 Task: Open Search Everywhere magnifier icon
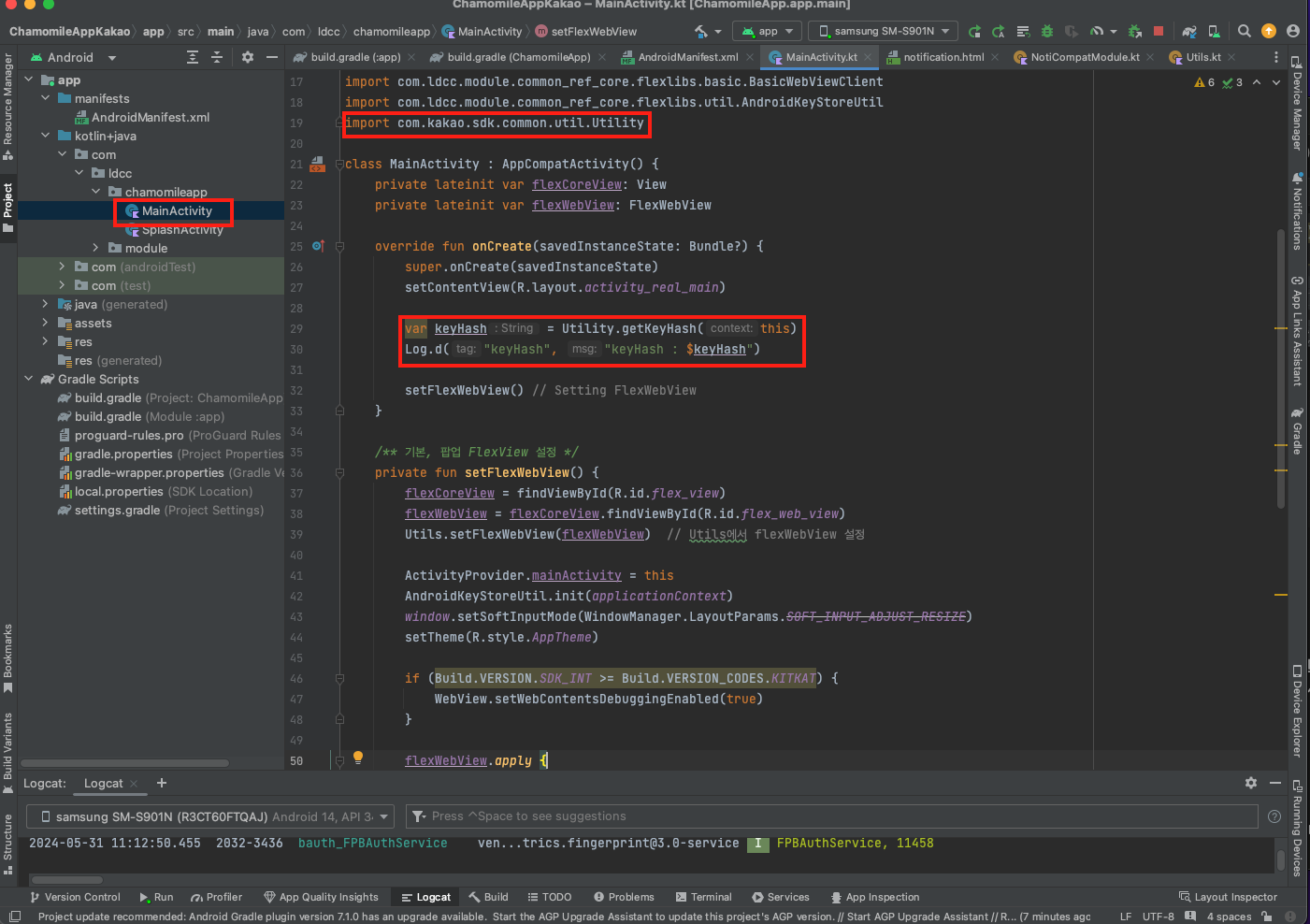point(1244,31)
